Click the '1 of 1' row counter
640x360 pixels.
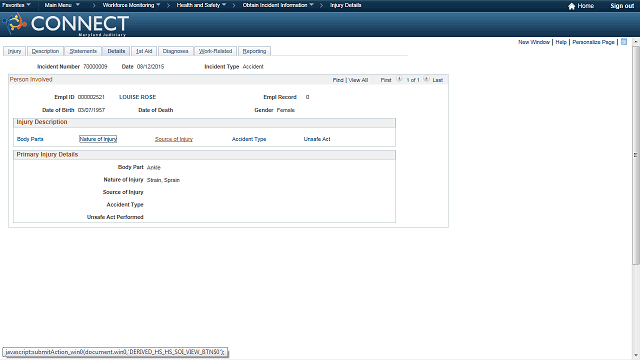point(413,80)
